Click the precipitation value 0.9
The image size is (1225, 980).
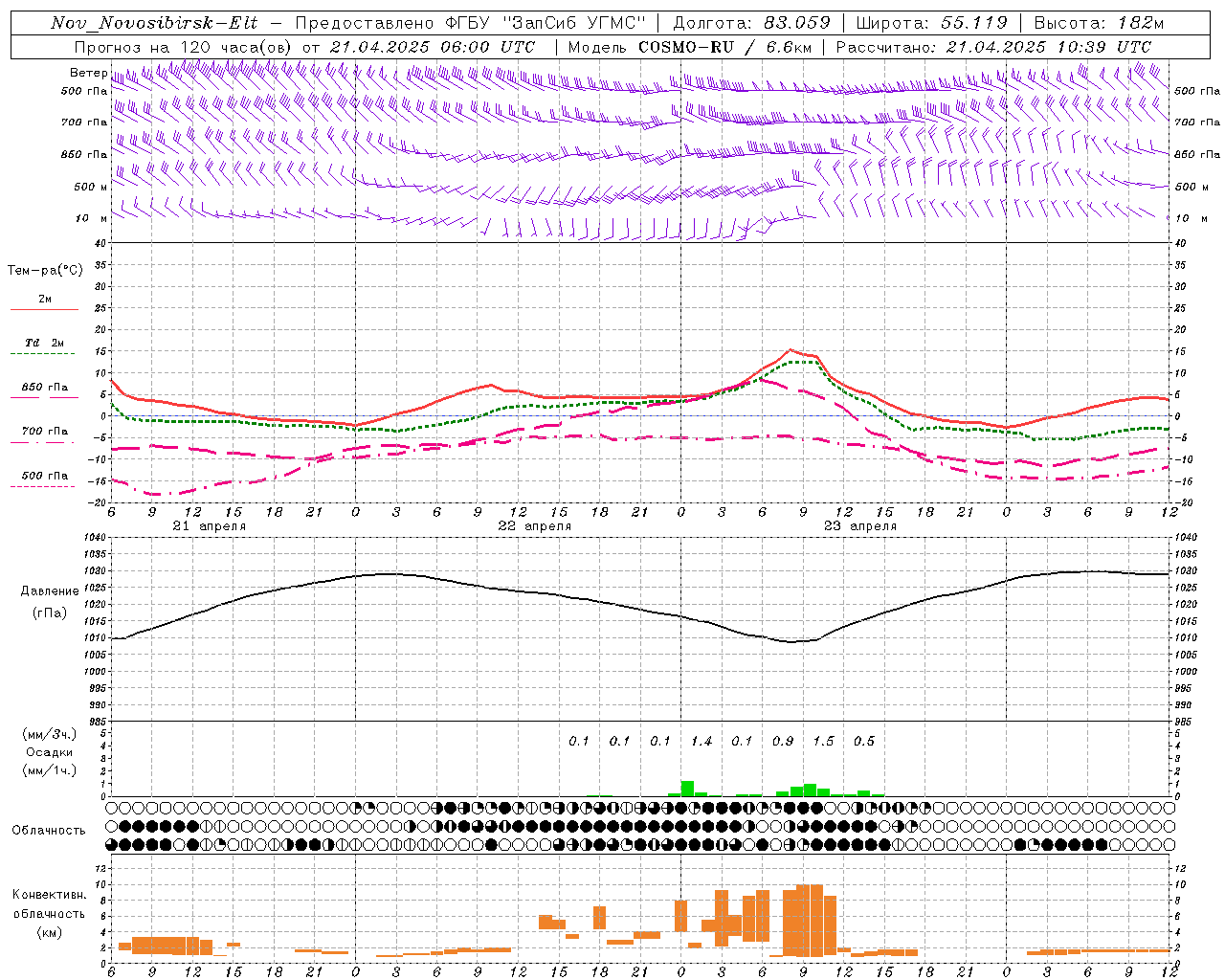click(782, 741)
